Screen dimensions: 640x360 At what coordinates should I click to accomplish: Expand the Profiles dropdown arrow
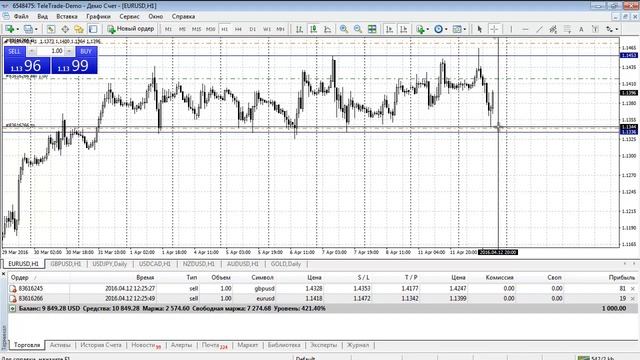[36, 29]
